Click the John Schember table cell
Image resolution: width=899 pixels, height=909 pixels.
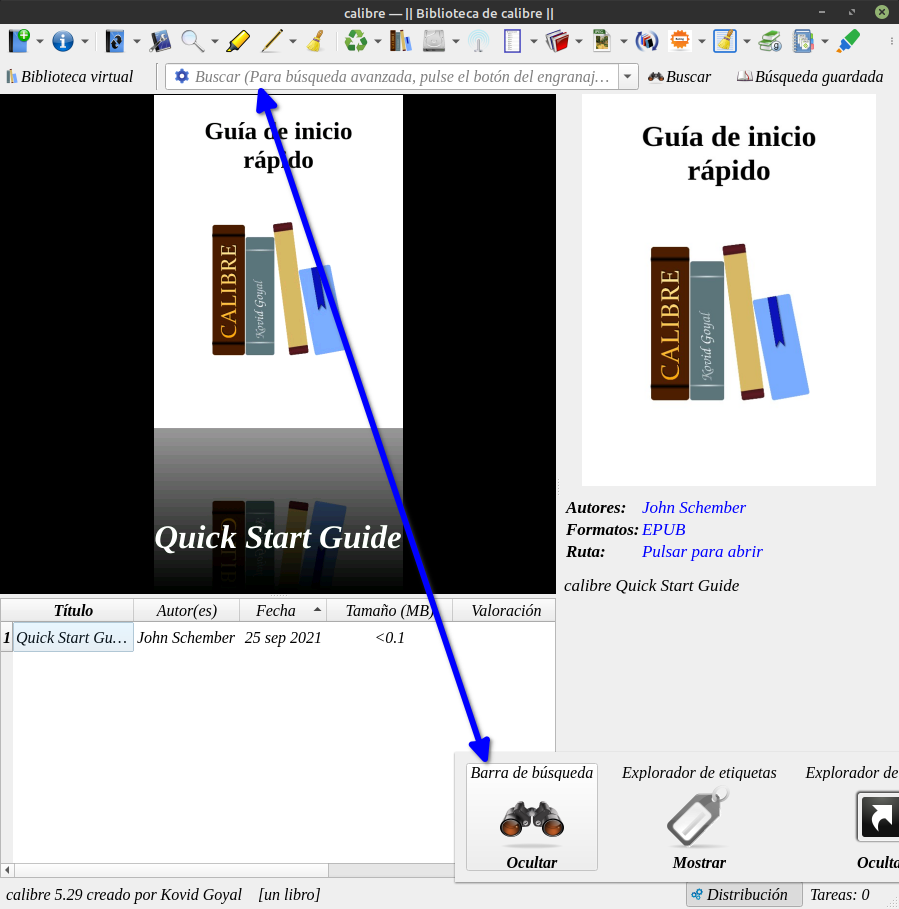[x=186, y=637]
